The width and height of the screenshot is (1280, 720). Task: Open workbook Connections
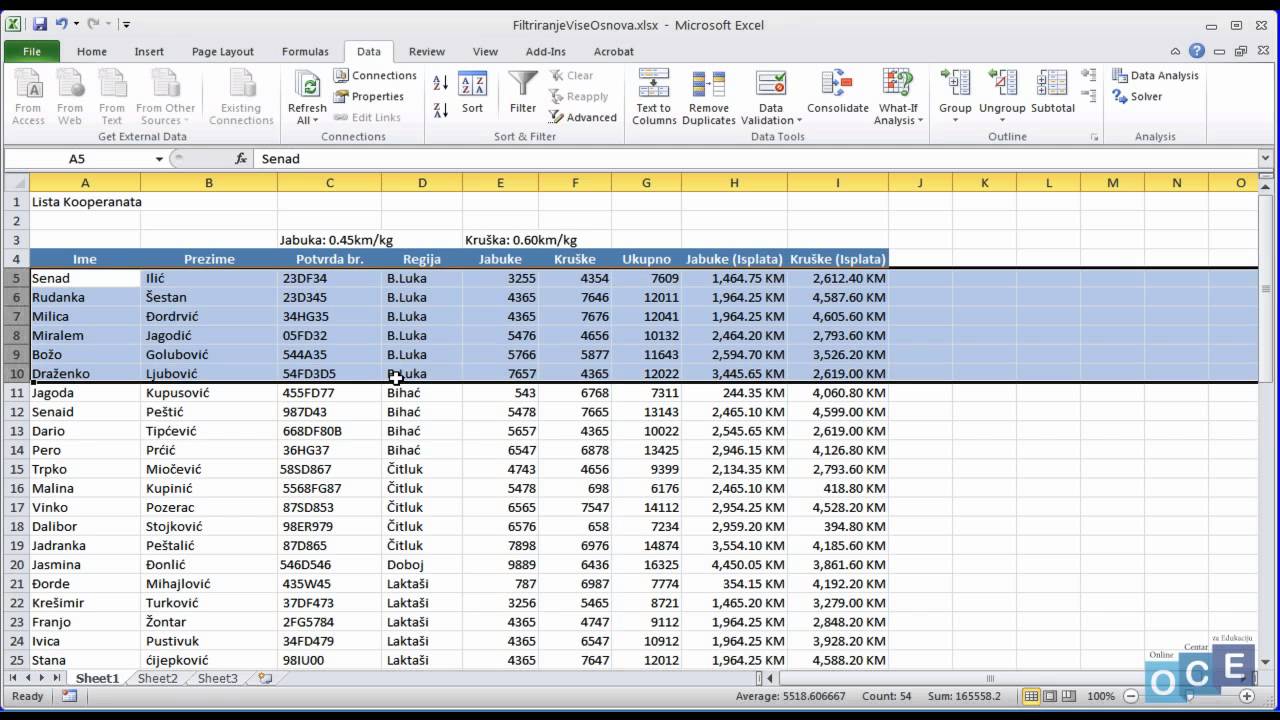point(375,75)
